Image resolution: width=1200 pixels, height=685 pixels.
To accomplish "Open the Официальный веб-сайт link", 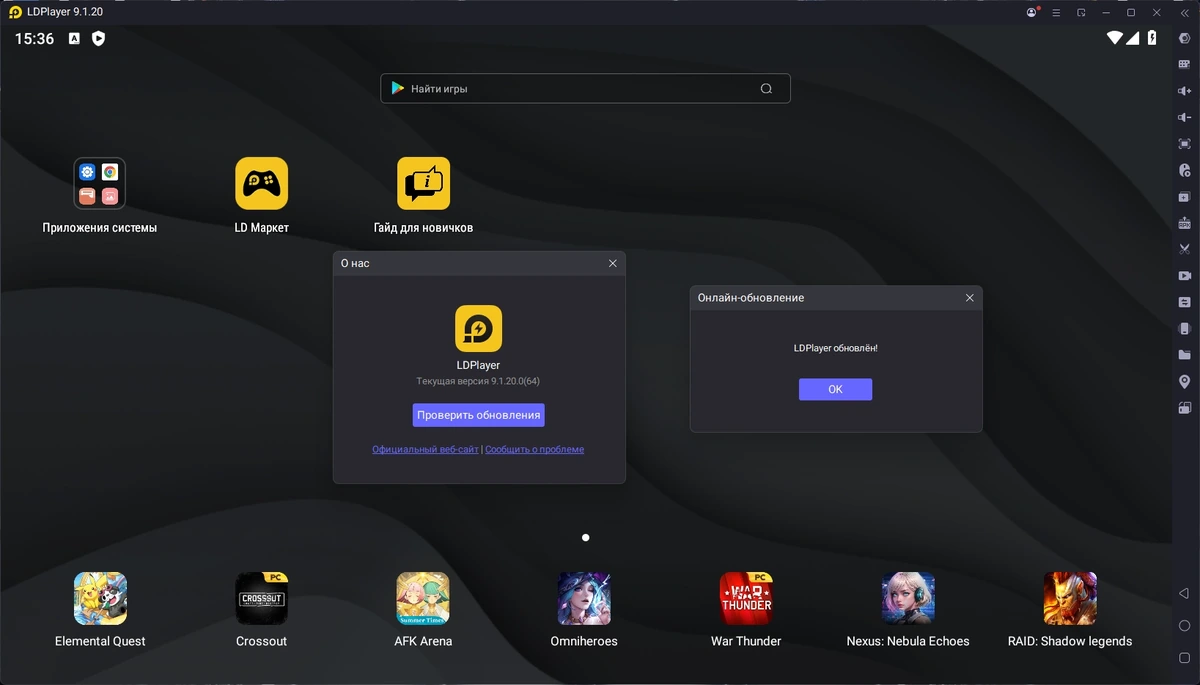I will (x=425, y=450).
